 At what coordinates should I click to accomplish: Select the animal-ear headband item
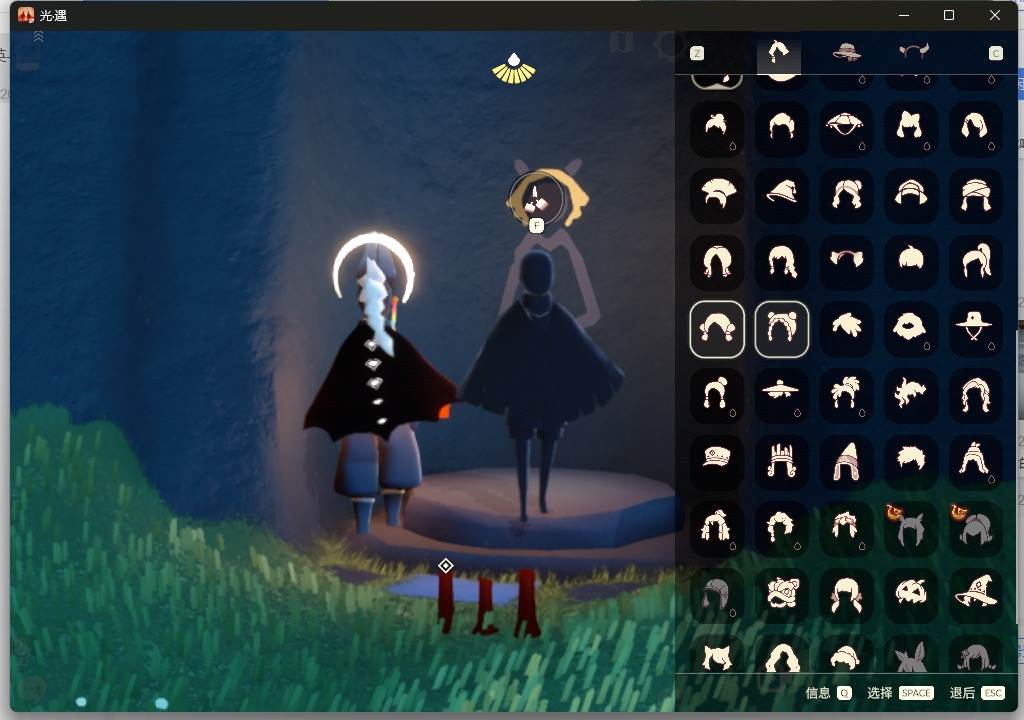pyautogui.click(x=845, y=261)
